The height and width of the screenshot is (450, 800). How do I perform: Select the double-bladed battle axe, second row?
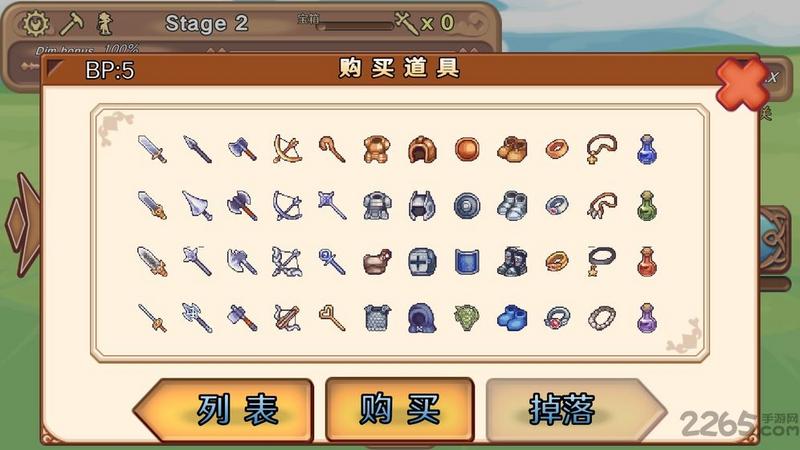pyautogui.click(x=242, y=206)
